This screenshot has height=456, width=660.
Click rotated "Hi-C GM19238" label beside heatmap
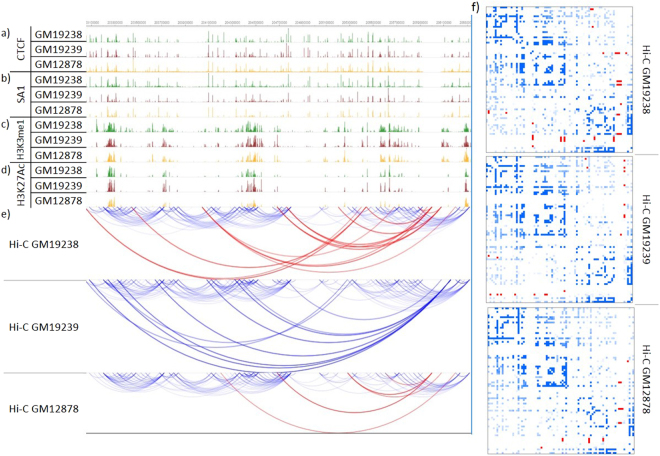pyautogui.click(x=647, y=80)
